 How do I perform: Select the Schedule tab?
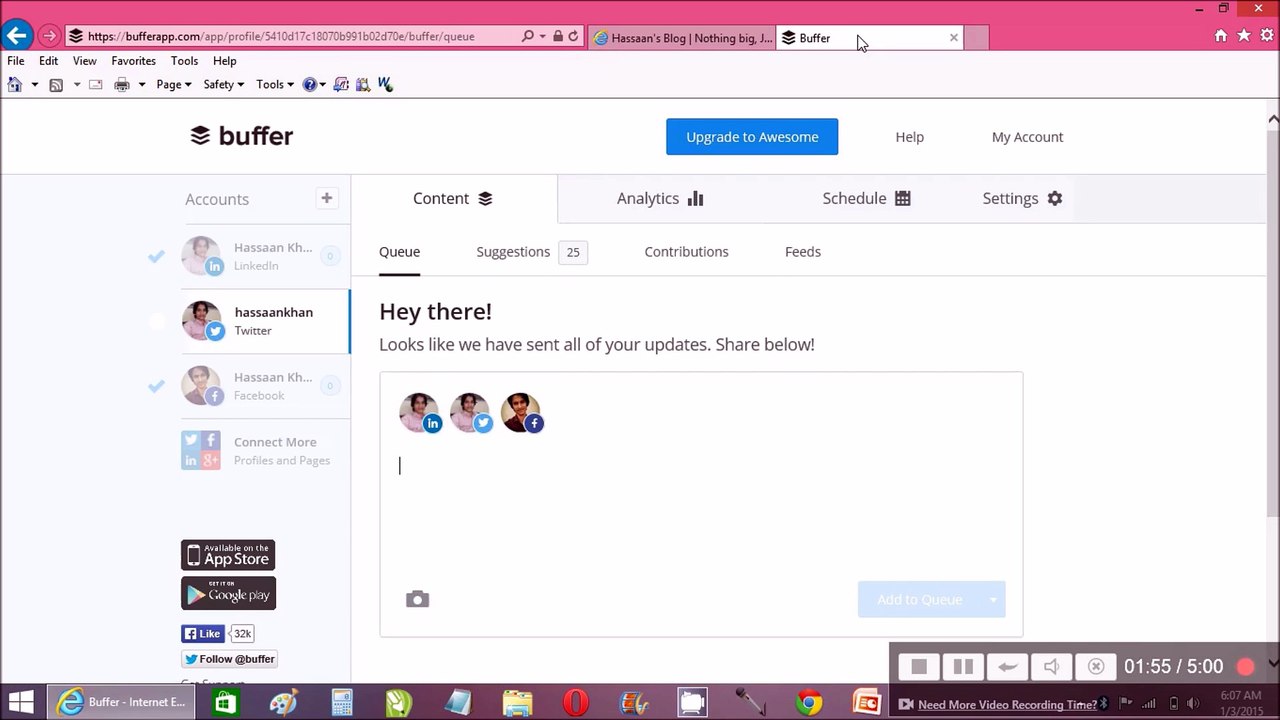(x=866, y=198)
